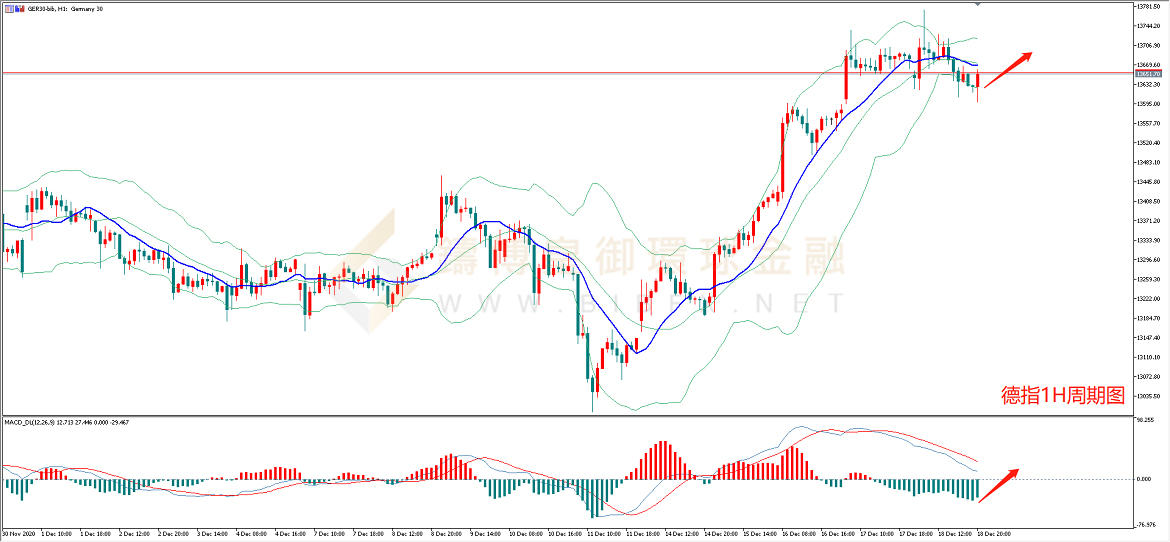The width and height of the screenshot is (1170, 542).
Task: Click the chart shift triangle marker at top
Action: point(978,5)
